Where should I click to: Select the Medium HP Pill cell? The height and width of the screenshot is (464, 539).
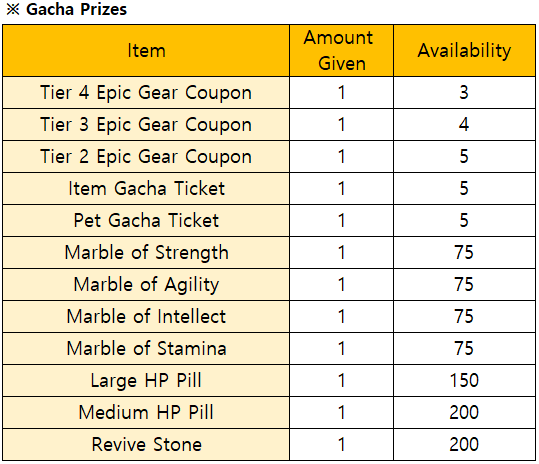tap(146, 412)
